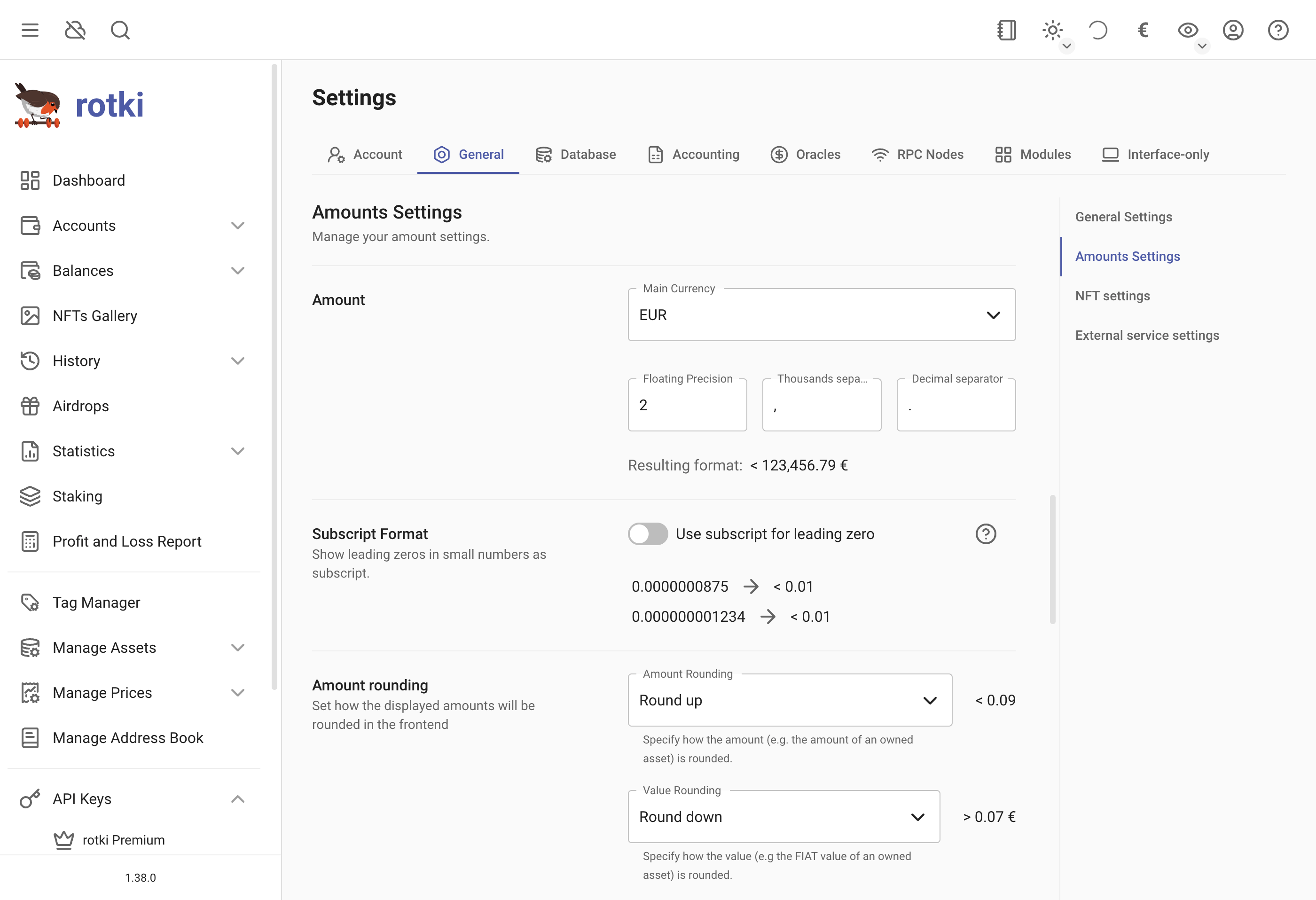This screenshot has height=900, width=1316.
Task: Open the Accounting tab
Action: (694, 154)
